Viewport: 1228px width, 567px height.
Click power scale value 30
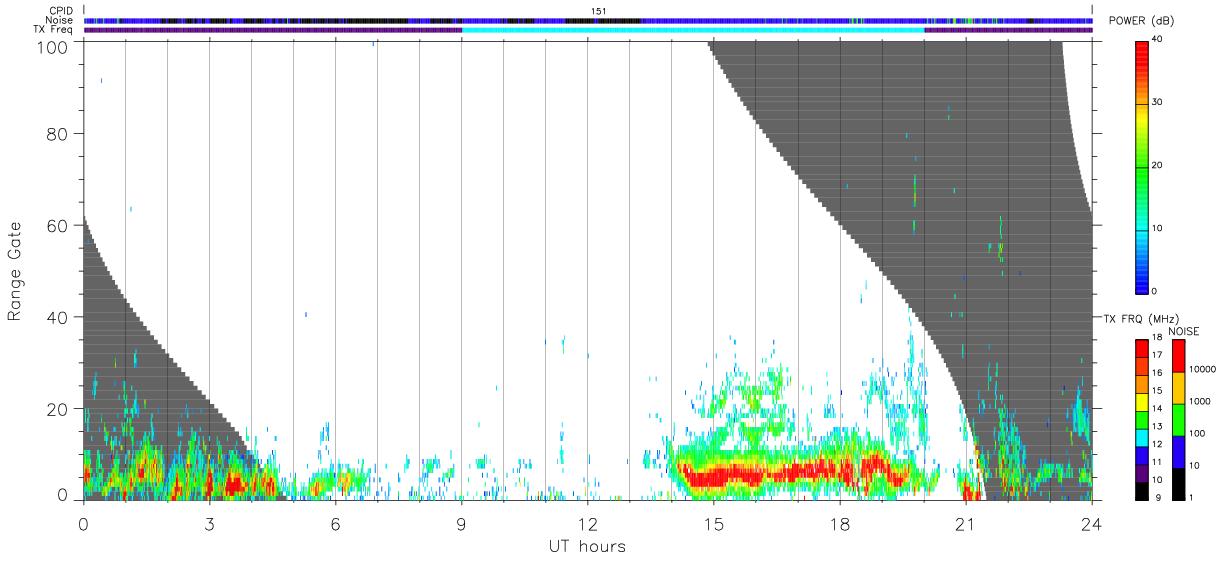click(1158, 103)
